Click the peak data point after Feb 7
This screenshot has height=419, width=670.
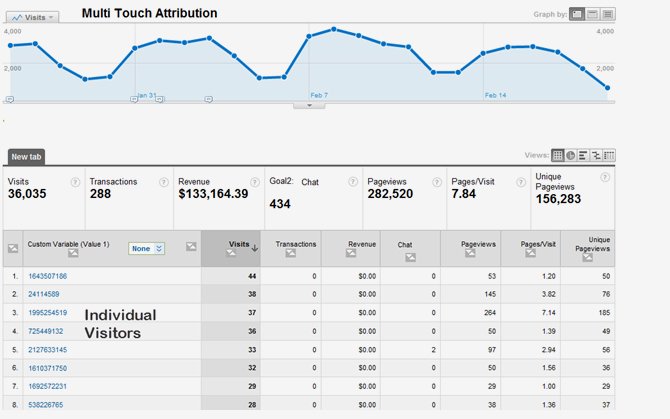coord(334,29)
